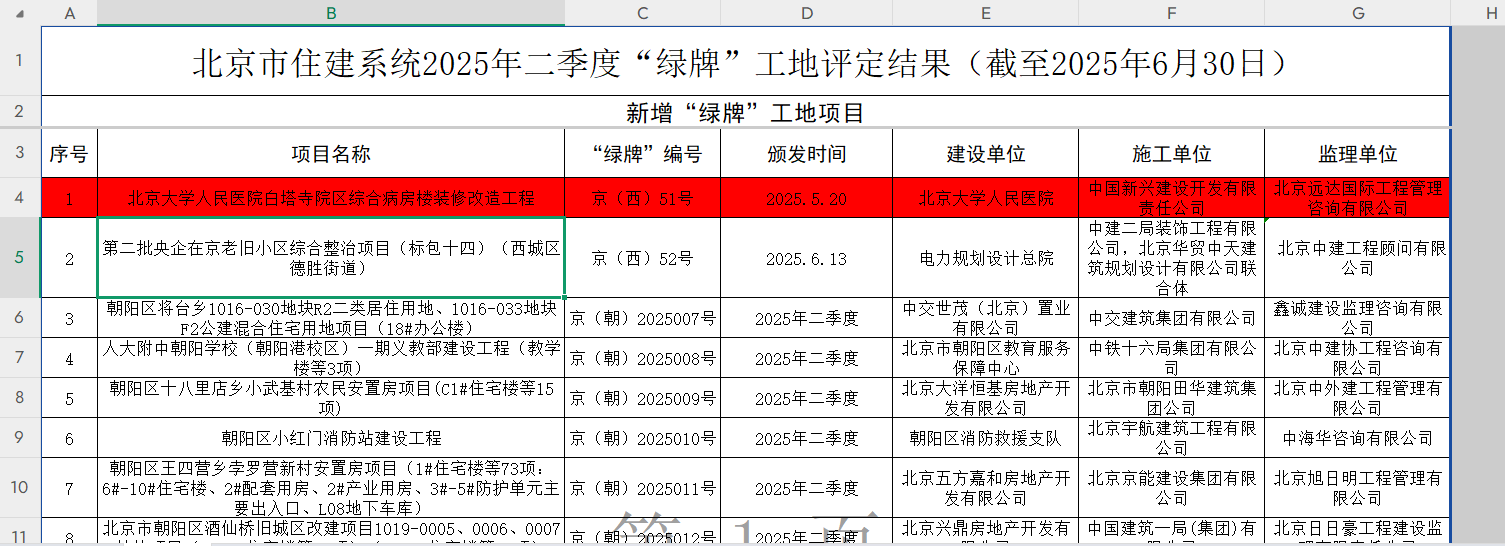Click the 朝阳区小红门消防站建设工程 cell
This screenshot has width=1505, height=546.
pyautogui.click(x=331, y=438)
